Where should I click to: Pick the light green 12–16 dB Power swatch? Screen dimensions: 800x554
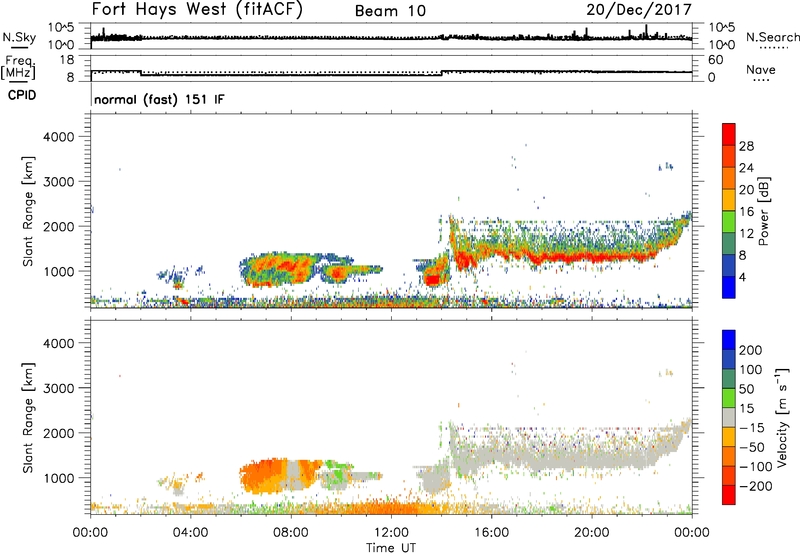729,222
